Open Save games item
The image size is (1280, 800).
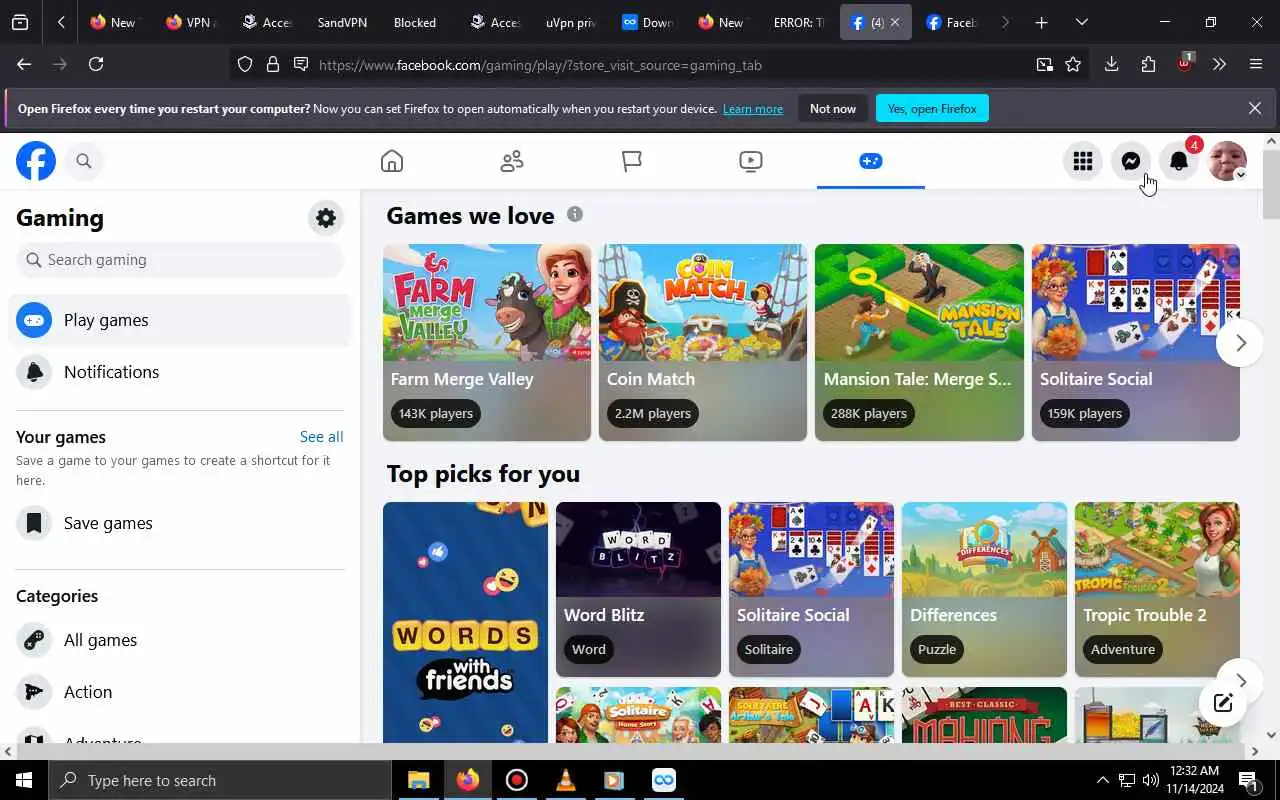[180, 523]
